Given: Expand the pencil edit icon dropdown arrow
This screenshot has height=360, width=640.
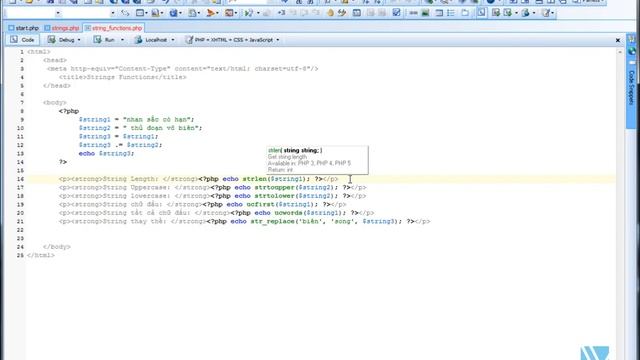Looking at the screenshot, I should 553,13.
